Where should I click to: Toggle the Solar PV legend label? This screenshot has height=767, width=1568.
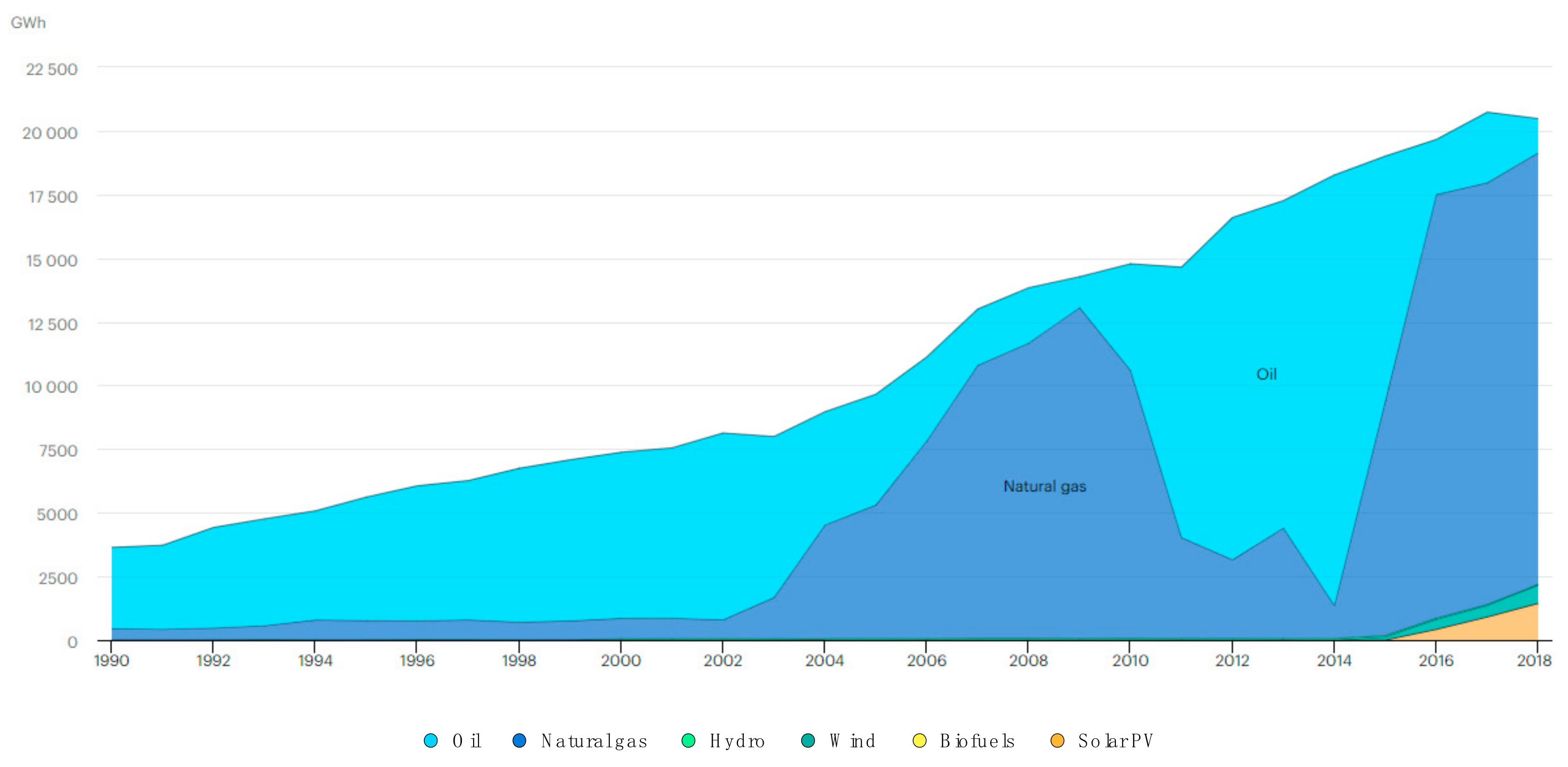[1115, 741]
